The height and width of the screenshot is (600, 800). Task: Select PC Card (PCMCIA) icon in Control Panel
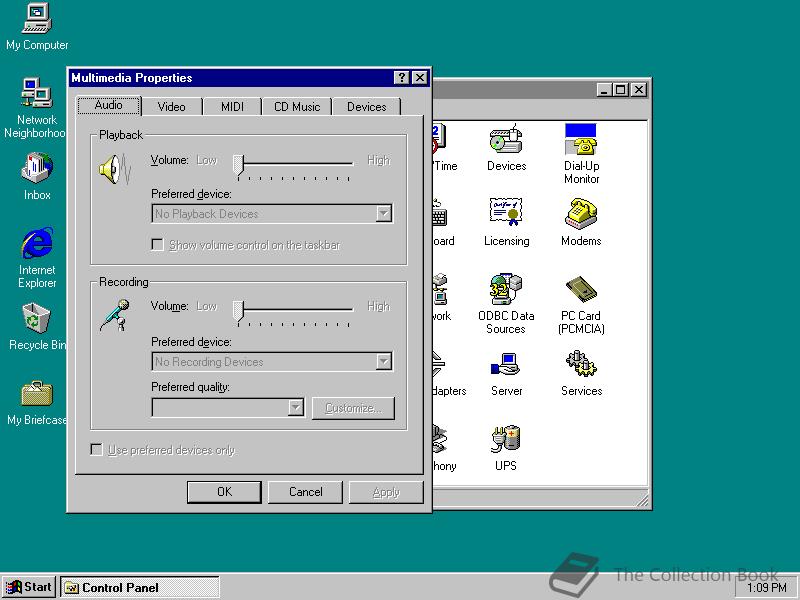[x=581, y=305]
